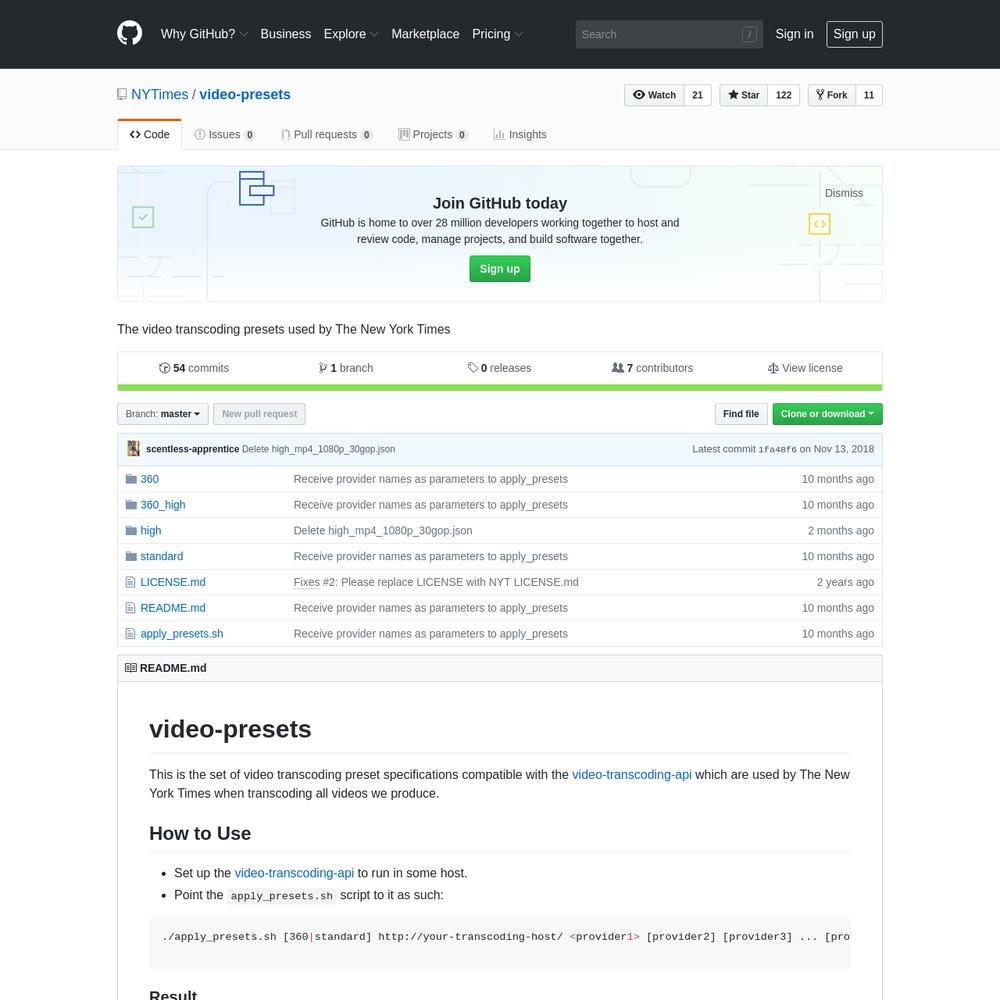Click the green language bar
1000x1000 pixels.
(x=499, y=388)
